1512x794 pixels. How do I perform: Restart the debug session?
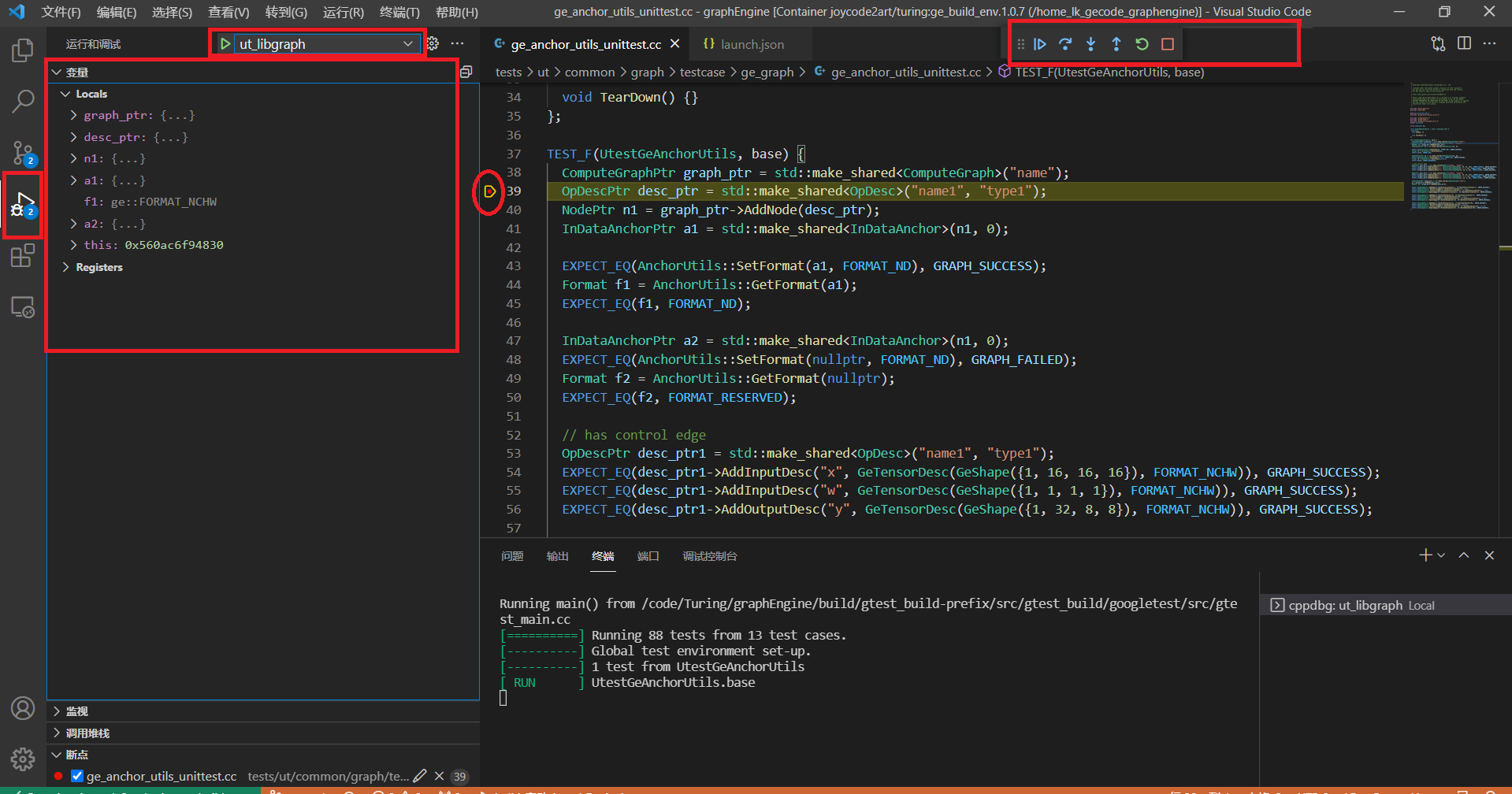click(1142, 44)
